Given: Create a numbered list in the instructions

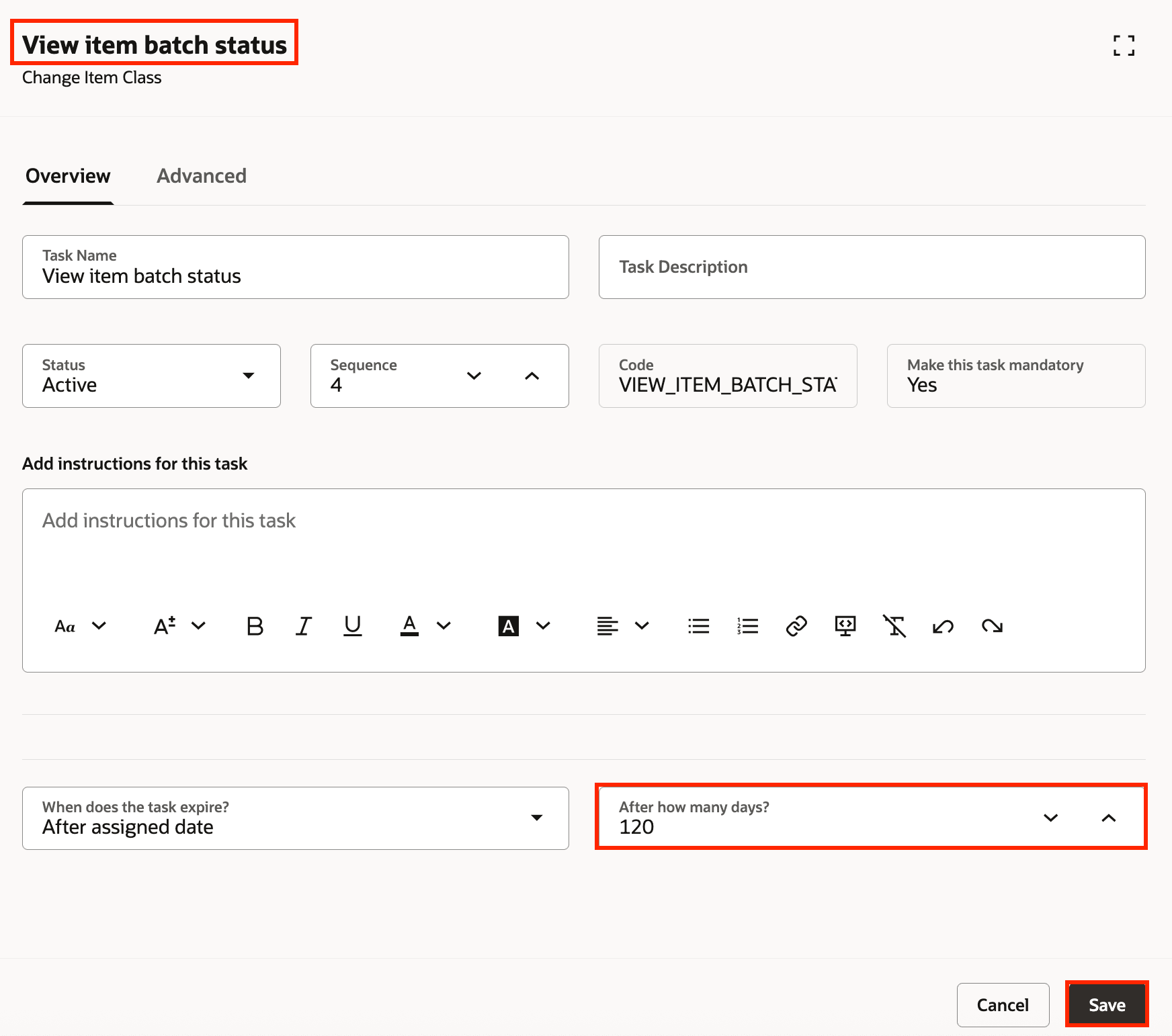Looking at the screenshot, I should click(x=747, y=625).
